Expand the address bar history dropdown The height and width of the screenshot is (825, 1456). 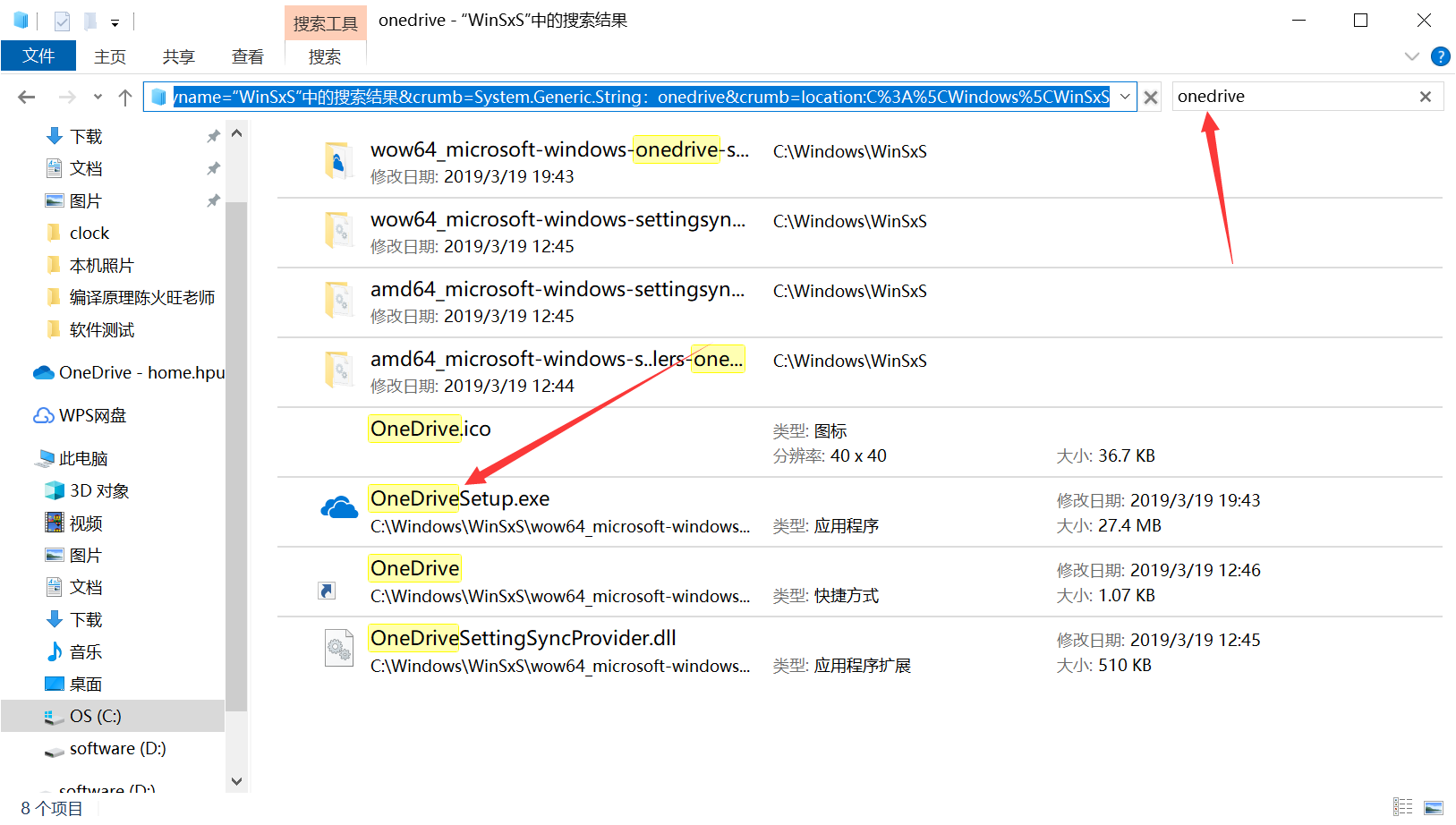tap(1125, 97)
